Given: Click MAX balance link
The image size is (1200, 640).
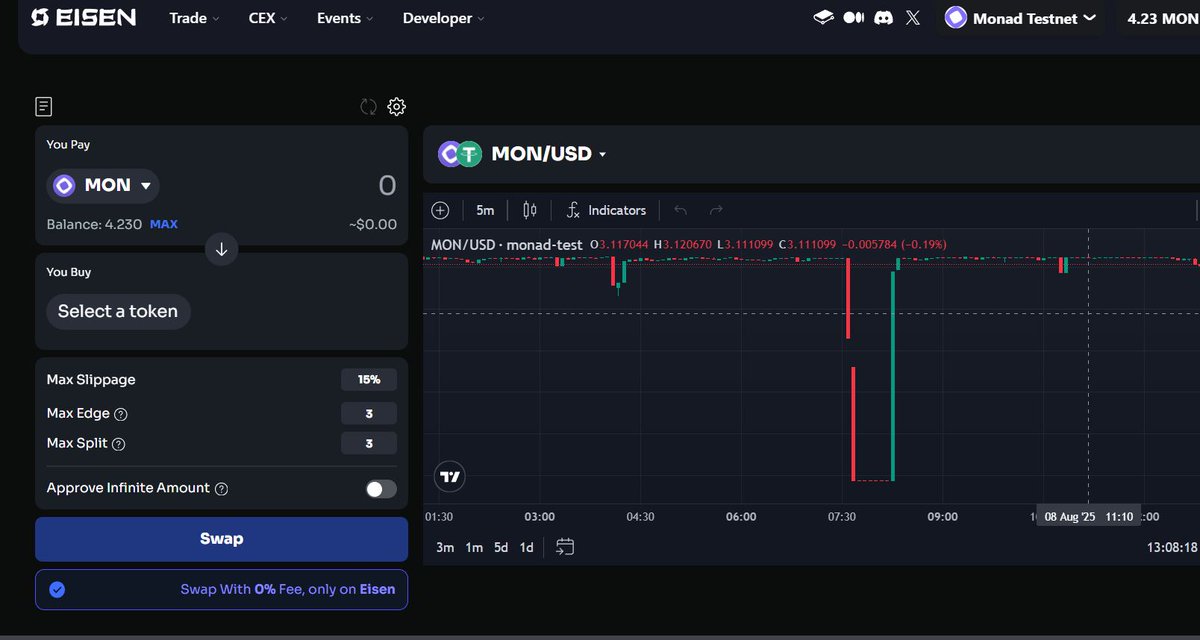Looking at the screenshot, I should (164, 224).
